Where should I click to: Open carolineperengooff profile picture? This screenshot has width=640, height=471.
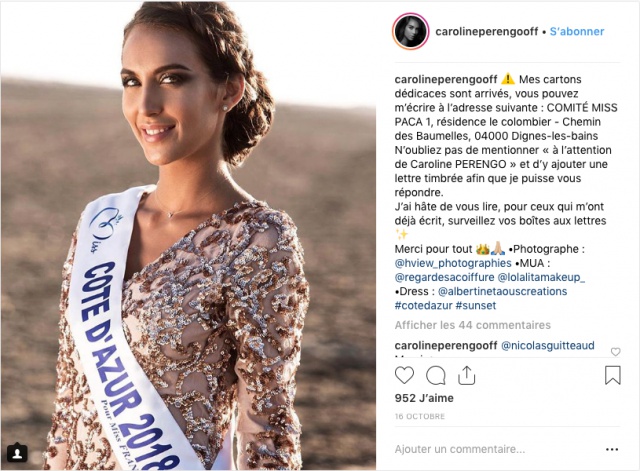411,31
